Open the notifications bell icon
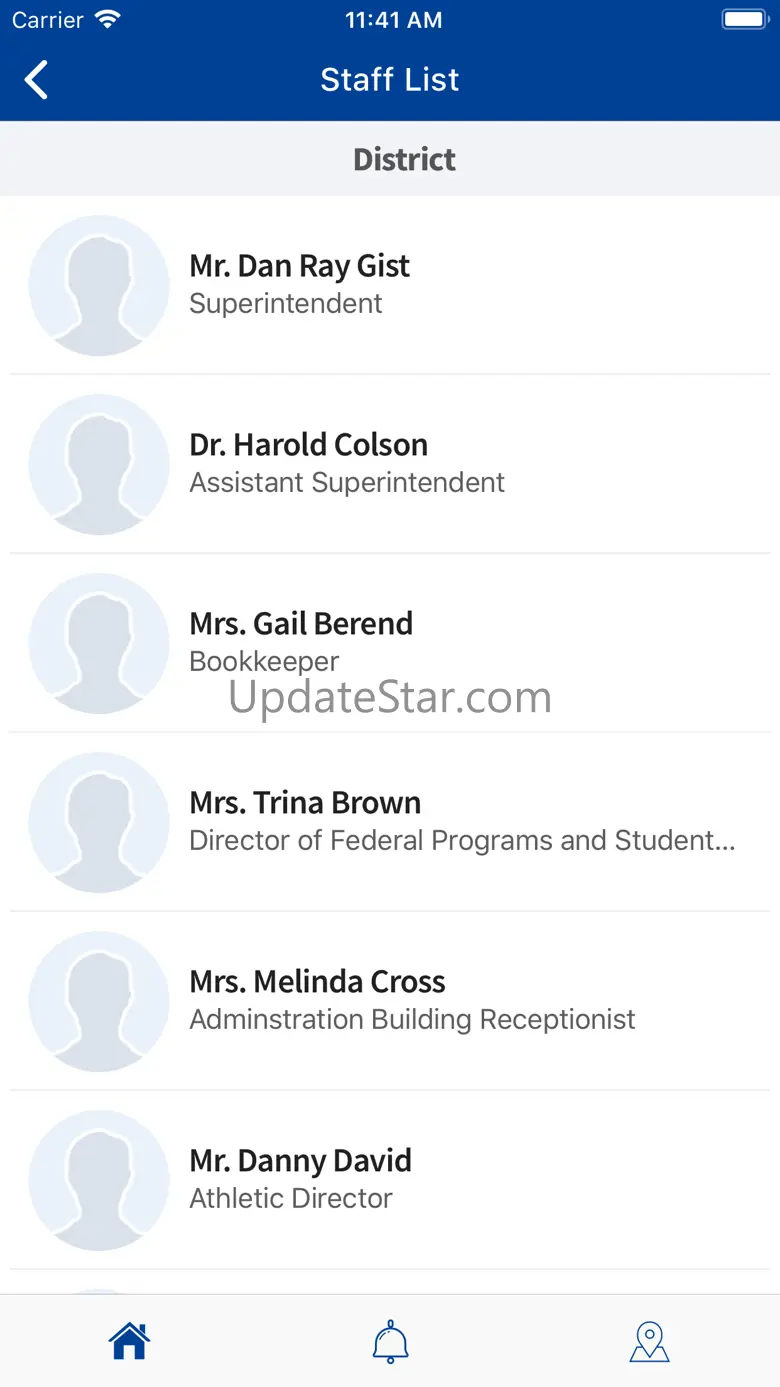Viewport: 780px width, 1387px height. click(390, 1341)
